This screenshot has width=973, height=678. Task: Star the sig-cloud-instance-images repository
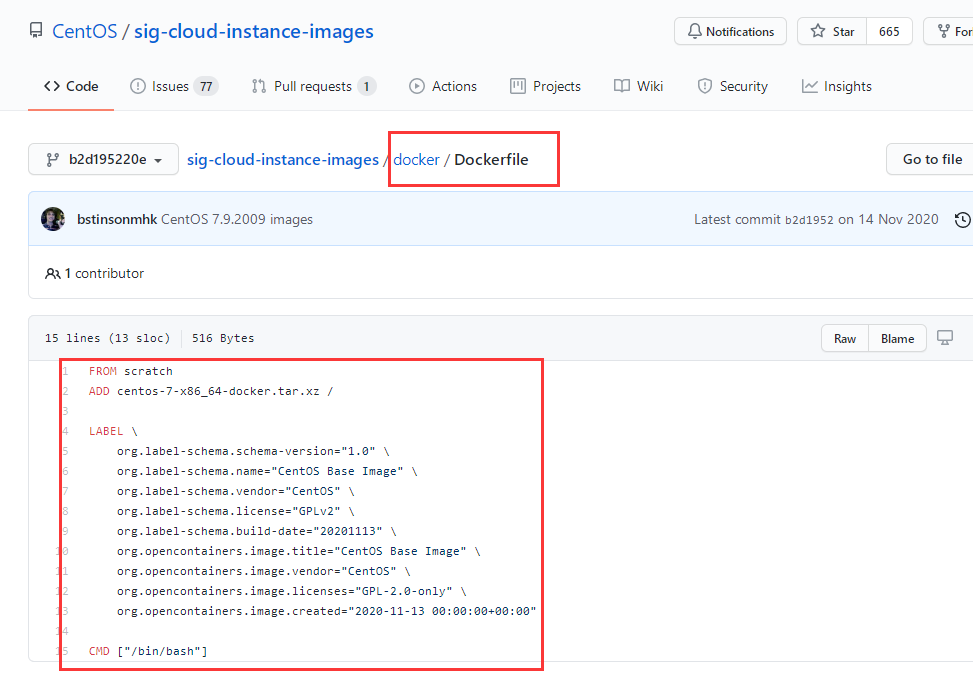tap(832, 32)
